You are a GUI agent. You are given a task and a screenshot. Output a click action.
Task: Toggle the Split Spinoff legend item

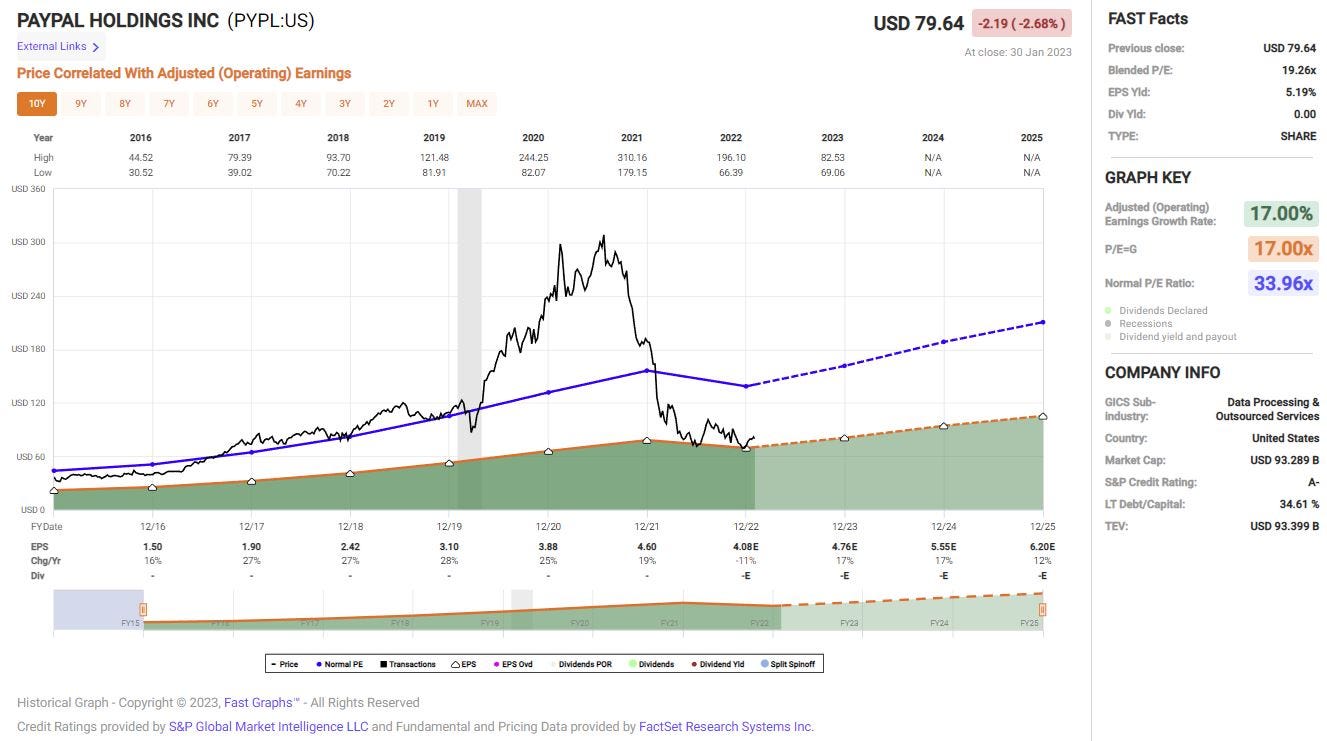click(788, 664)
